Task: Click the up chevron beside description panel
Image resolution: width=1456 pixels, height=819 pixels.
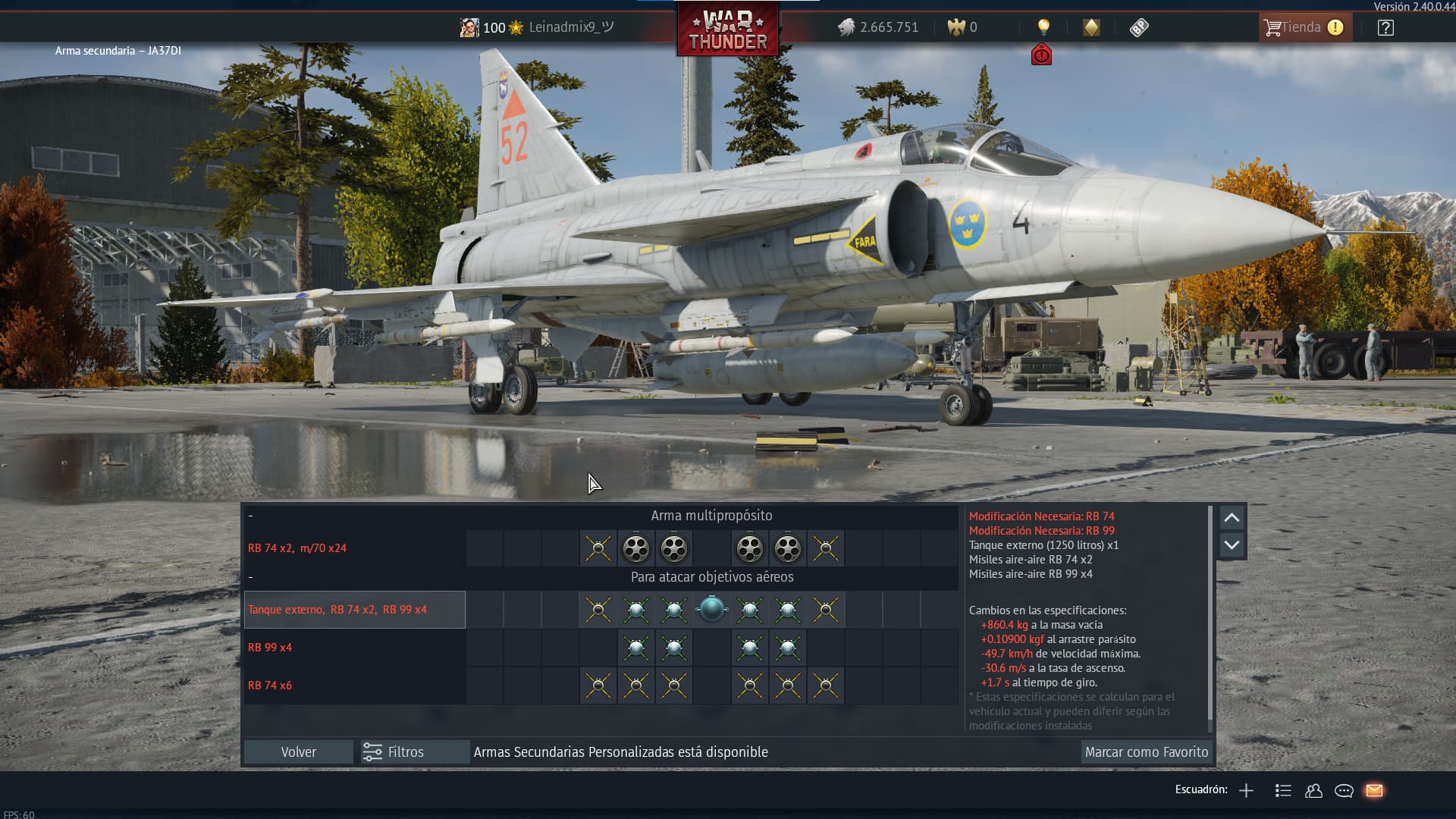Action: pos(1232,518)
